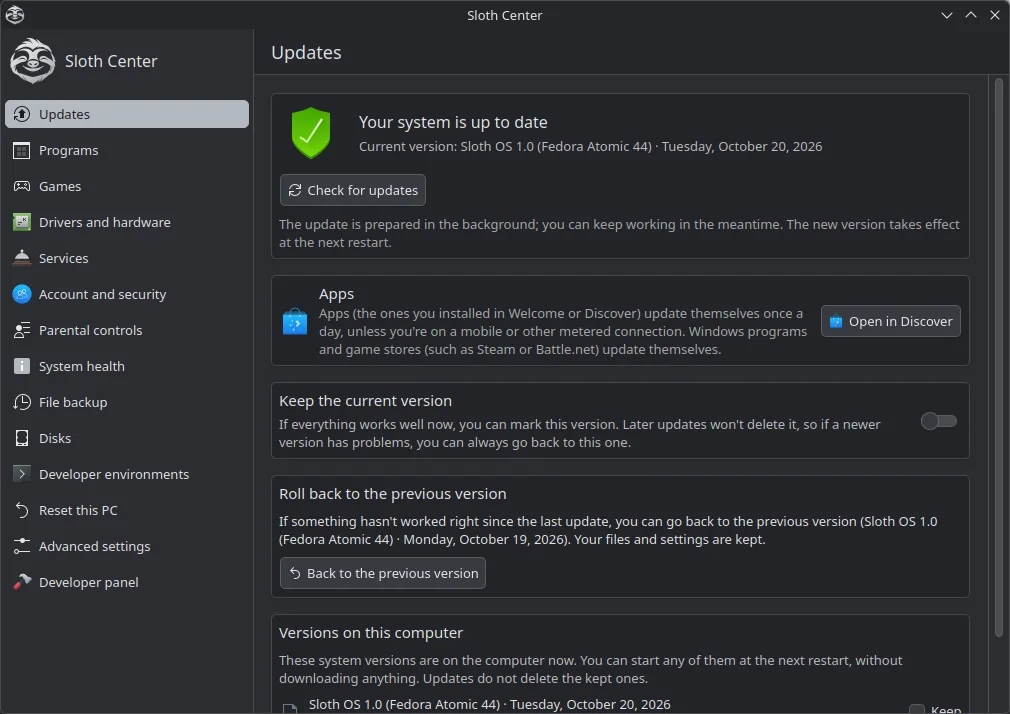Go to Account and security
The image size is (1010, 714).
(127, 294)
